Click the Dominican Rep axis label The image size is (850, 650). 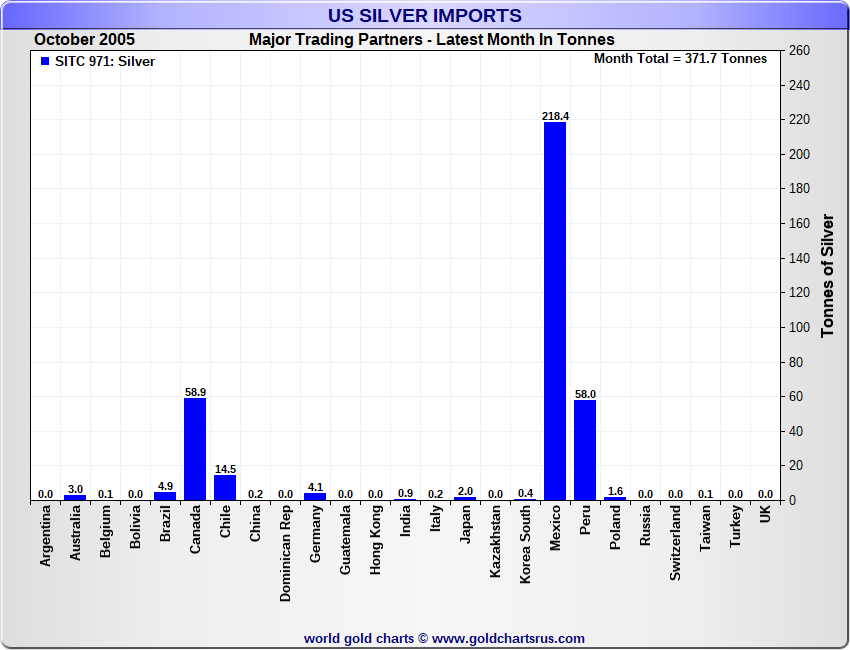(x=285, y=552)
